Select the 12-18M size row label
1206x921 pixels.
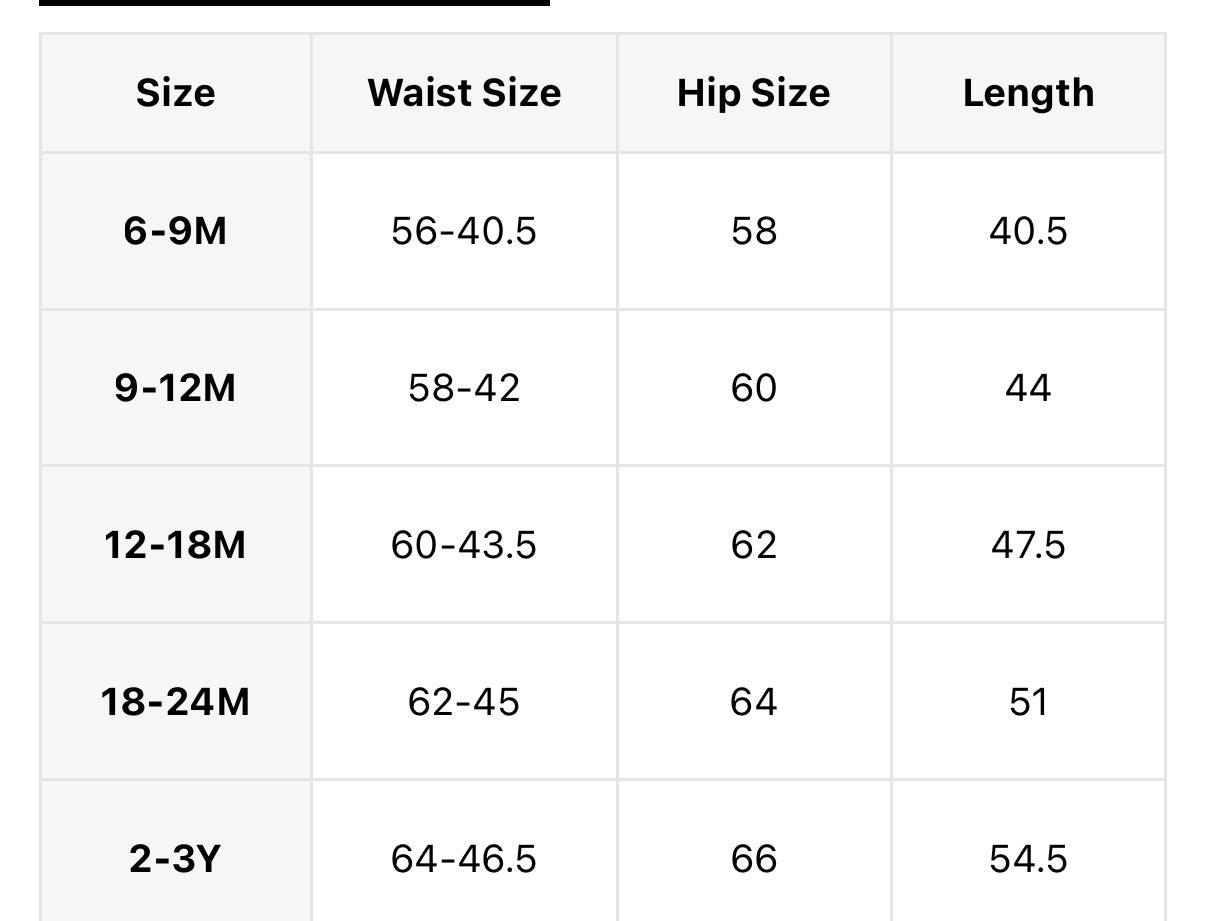175,545
